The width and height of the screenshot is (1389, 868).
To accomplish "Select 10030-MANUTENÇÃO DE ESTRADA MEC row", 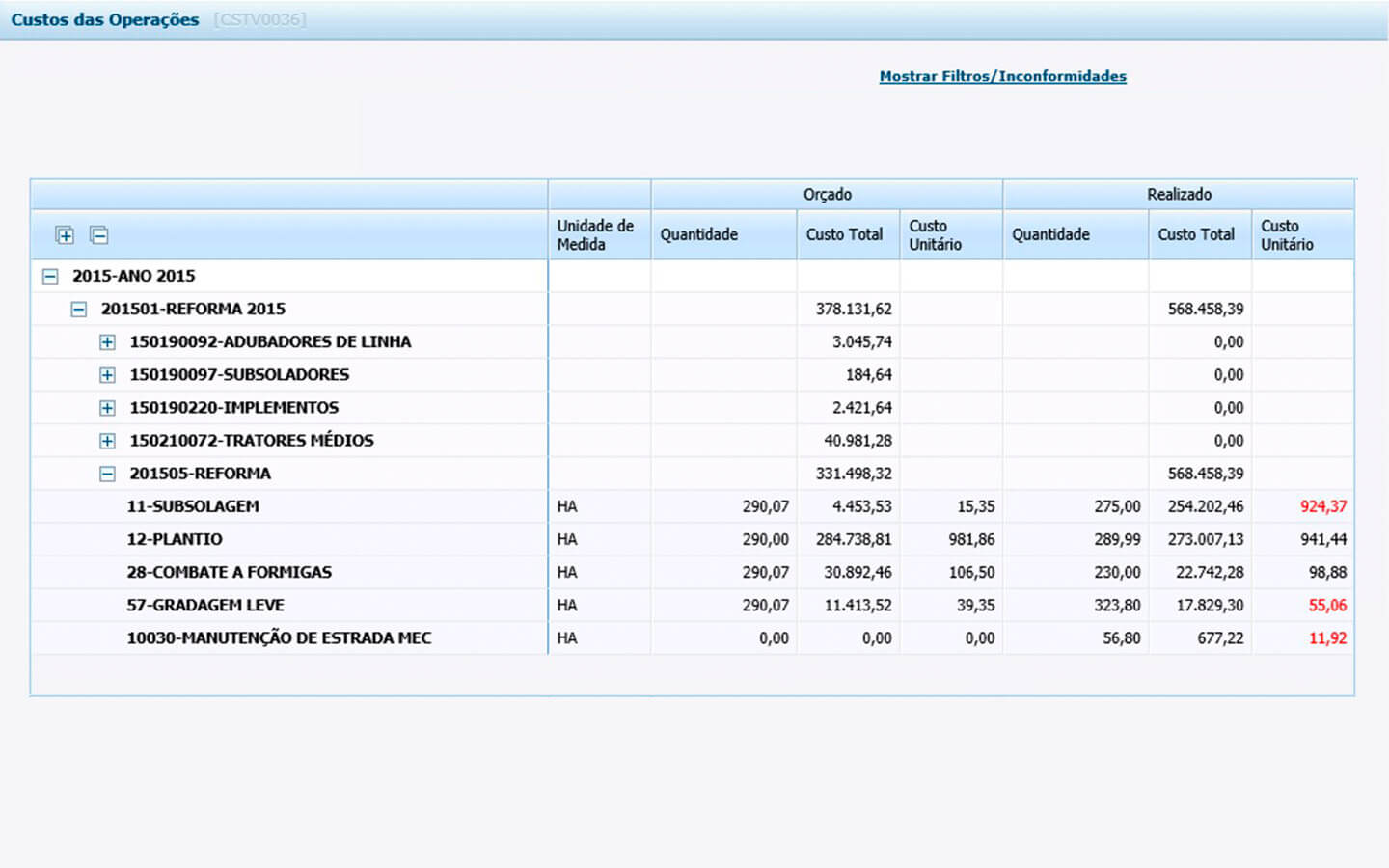I will (x=279, y=637).
